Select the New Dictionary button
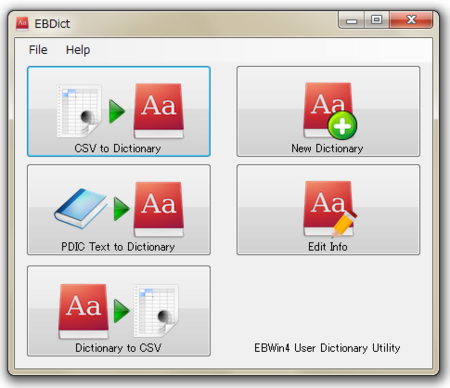The height and width of the screenshot is (388, 450). pyautogui.click(x=328, y=111)
